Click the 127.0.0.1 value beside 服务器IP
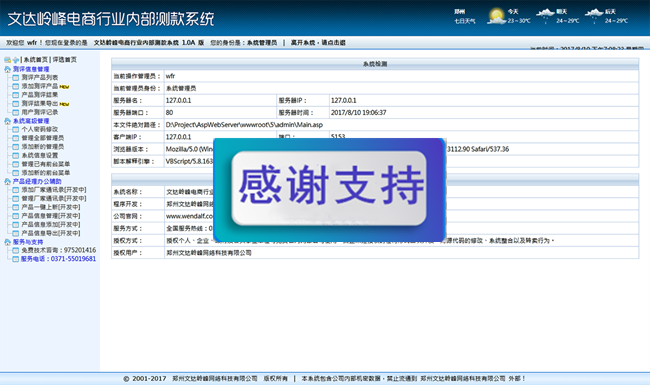650x385 pixels. tap(343, 100)
